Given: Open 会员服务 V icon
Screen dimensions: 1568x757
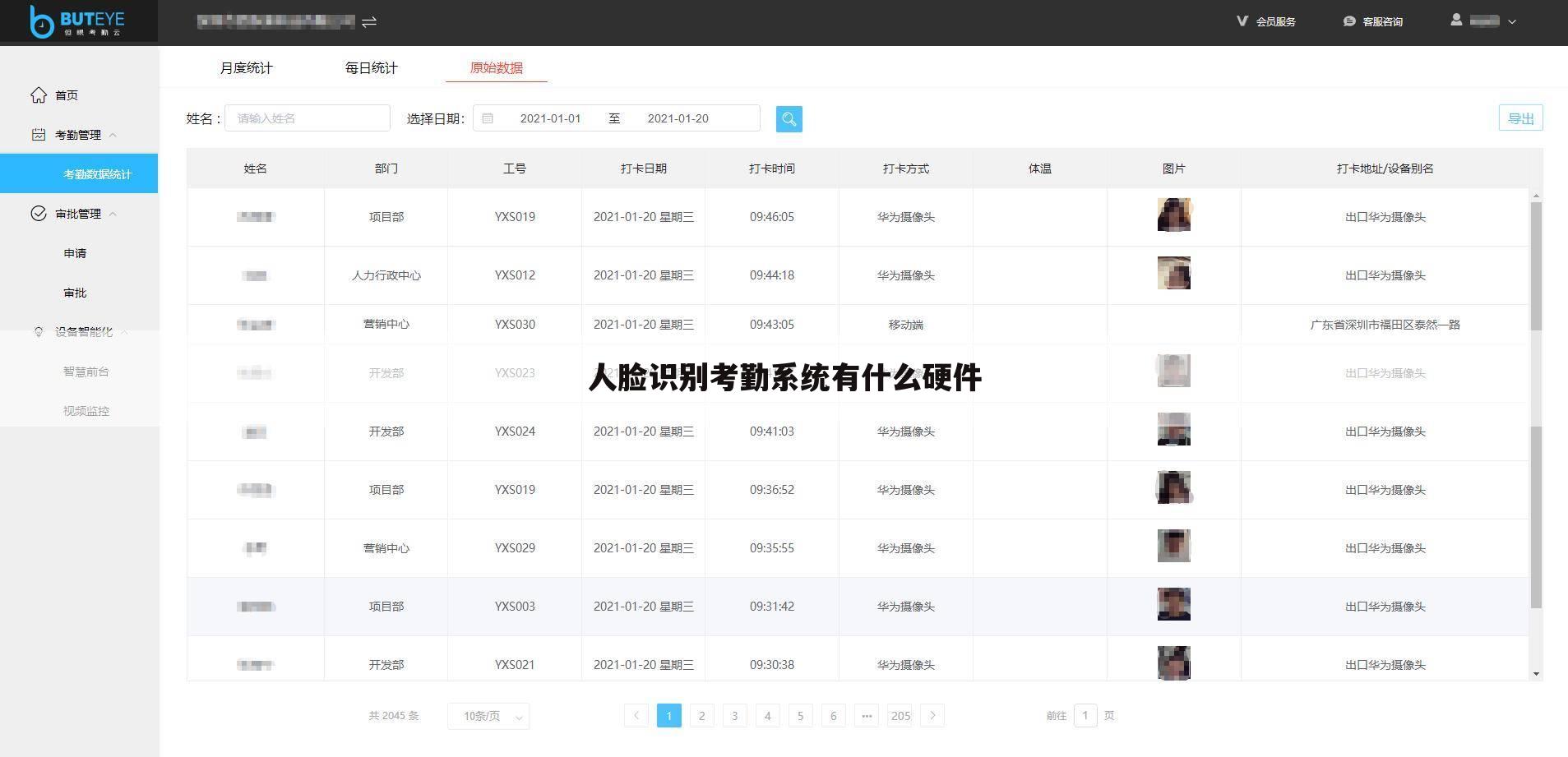Looking at the screenshot, I should click(x=1242, y=21).
